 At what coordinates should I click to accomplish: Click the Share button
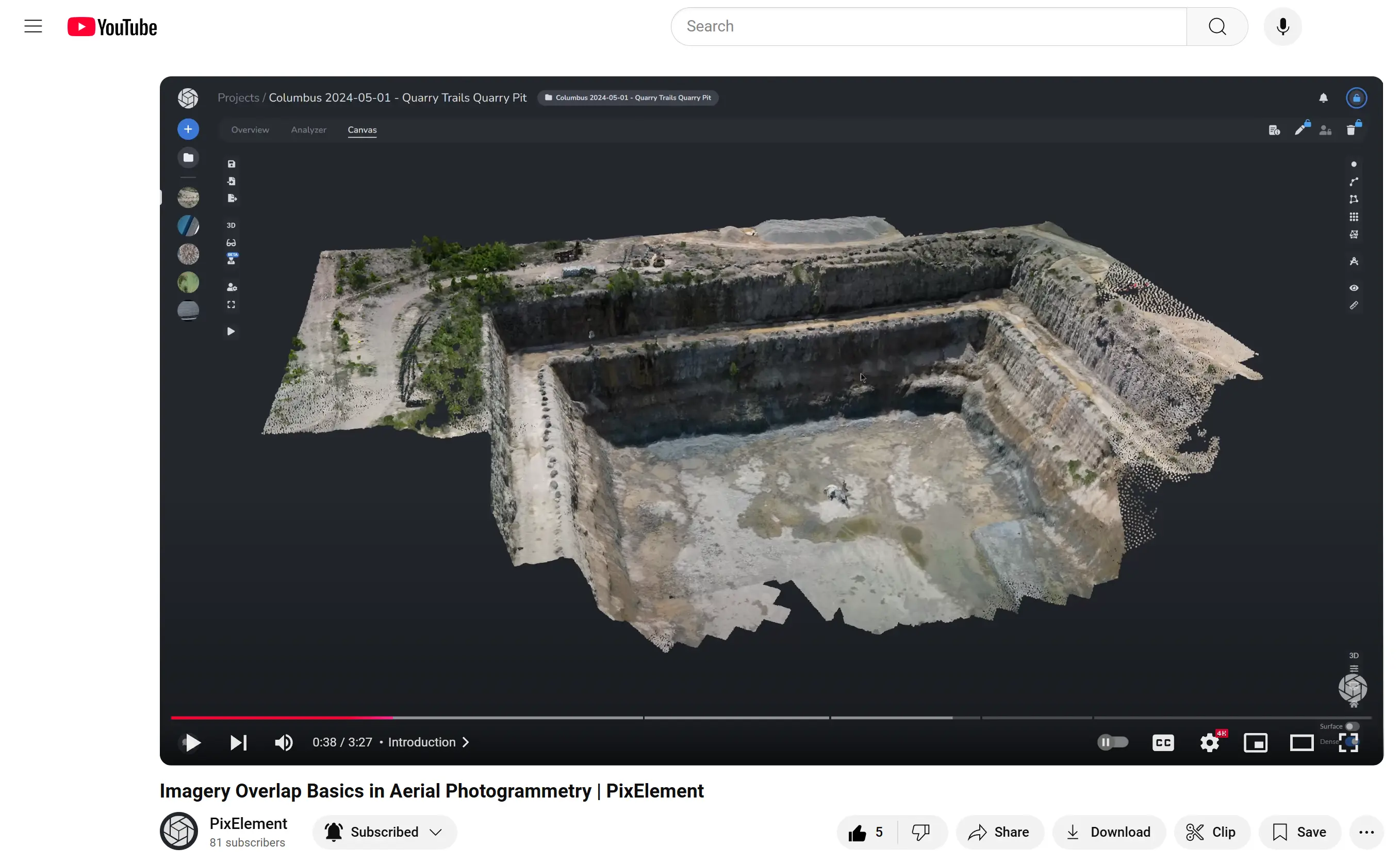(999, 832)
